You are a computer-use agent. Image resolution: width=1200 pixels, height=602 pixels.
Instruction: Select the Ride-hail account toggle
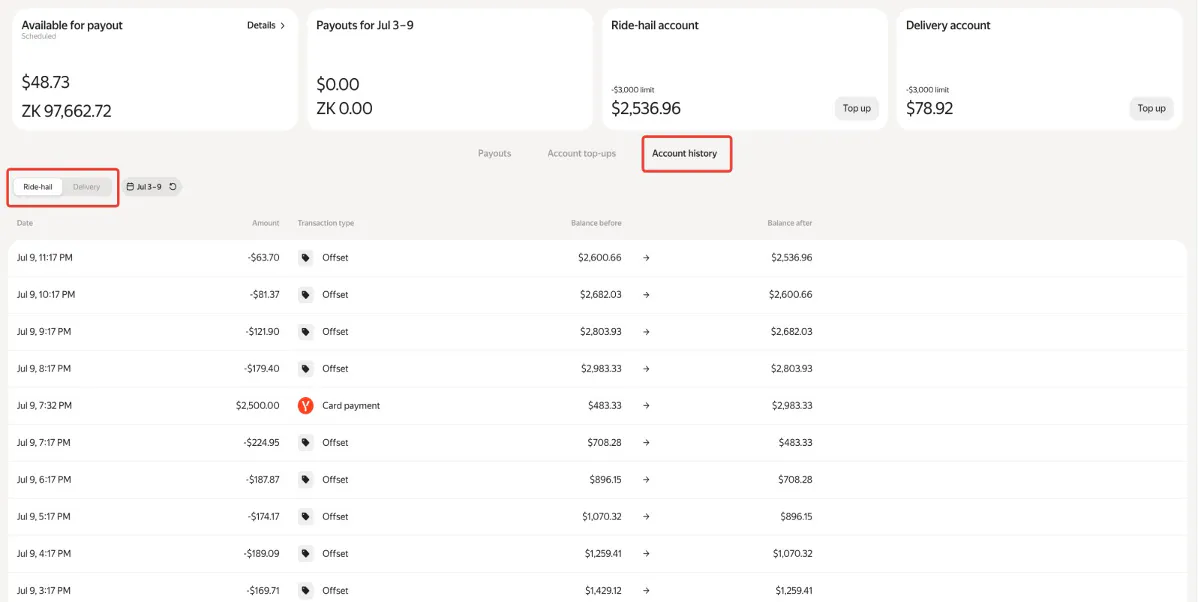coord(38,187)
